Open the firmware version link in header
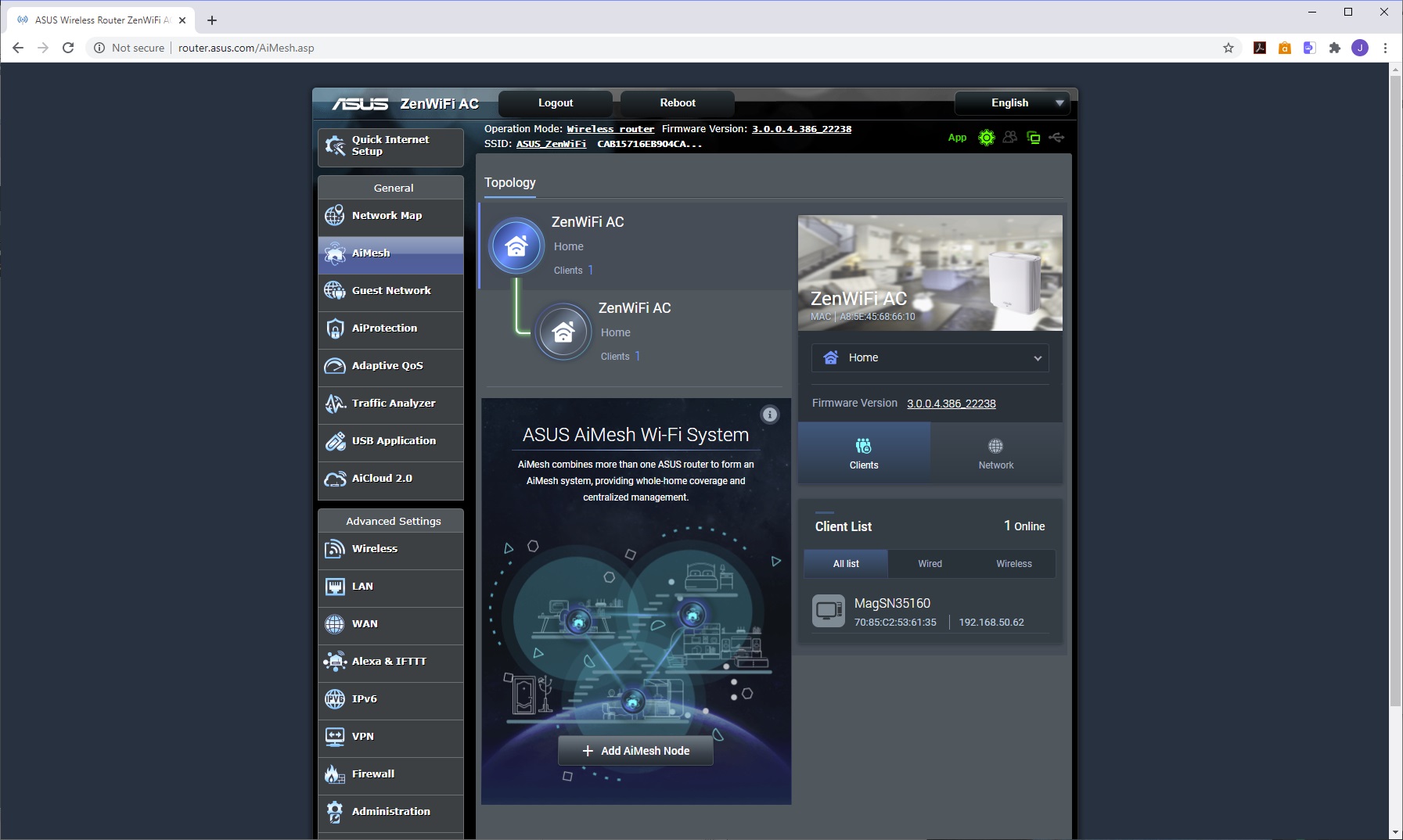The height and width of the screenshot is (840, 1403). tap(801, 129)
